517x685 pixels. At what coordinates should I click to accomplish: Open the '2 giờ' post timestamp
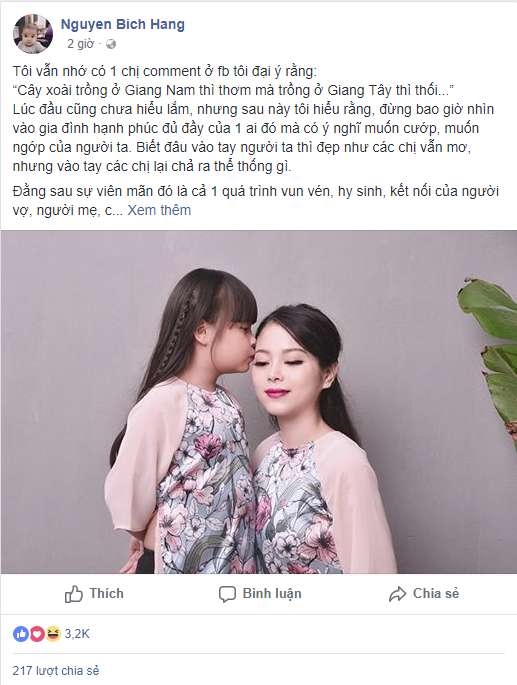point(80,44)
